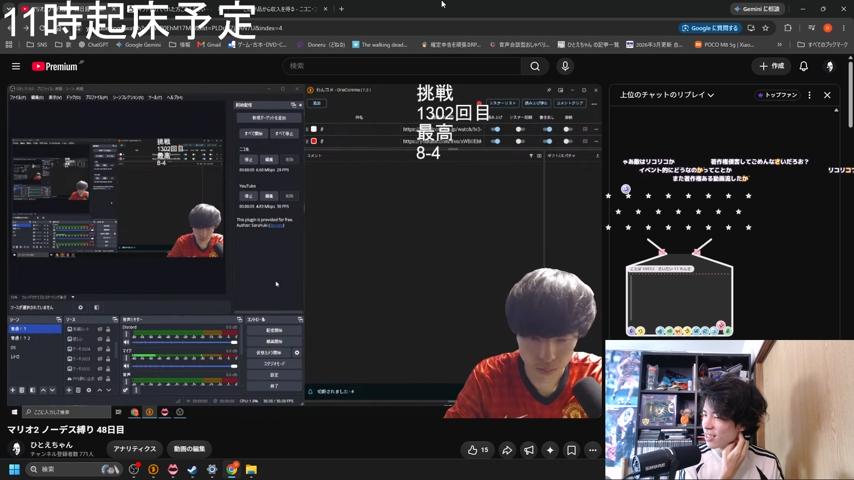Open the Chrome apps grid in bookmarks bar
The width and height of the screenshot is (854, 480).
(9, 45)
